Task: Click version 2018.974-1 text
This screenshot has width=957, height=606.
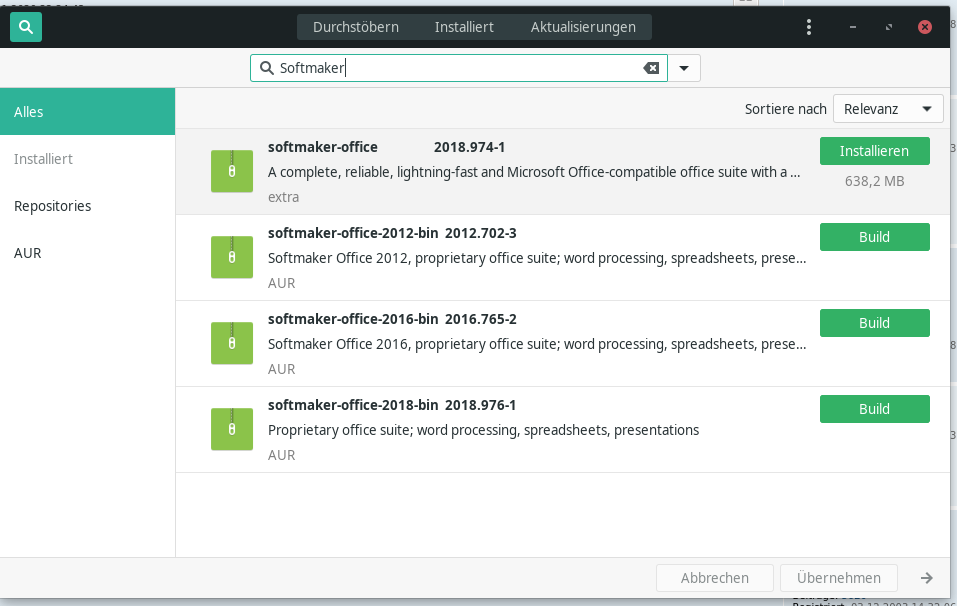Action: tap(469, 147)
